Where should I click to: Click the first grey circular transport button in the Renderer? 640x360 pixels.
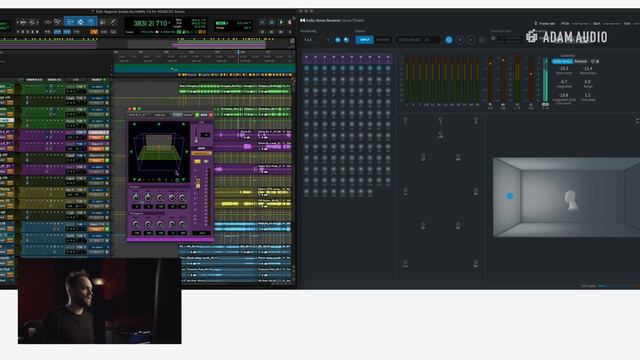pos(460,40)
